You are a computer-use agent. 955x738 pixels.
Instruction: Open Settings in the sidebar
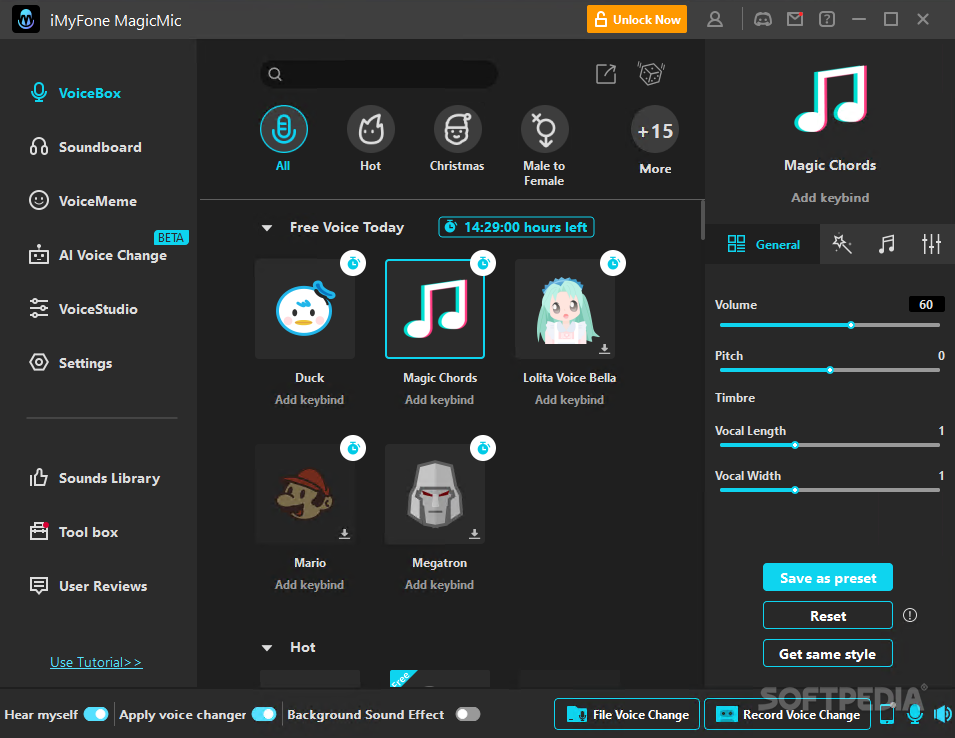coord(71,363)
